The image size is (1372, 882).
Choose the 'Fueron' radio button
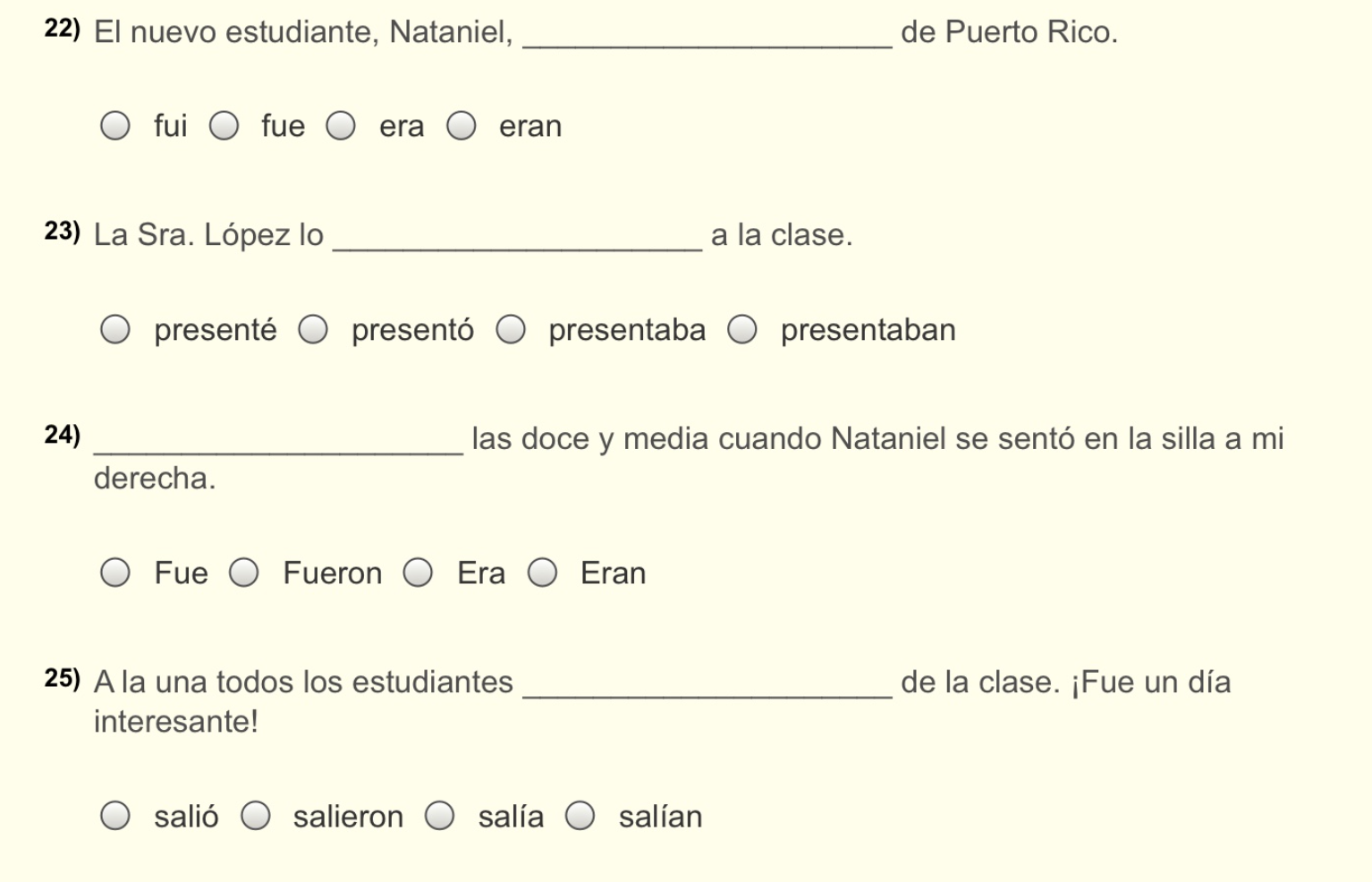click(244, 572)
